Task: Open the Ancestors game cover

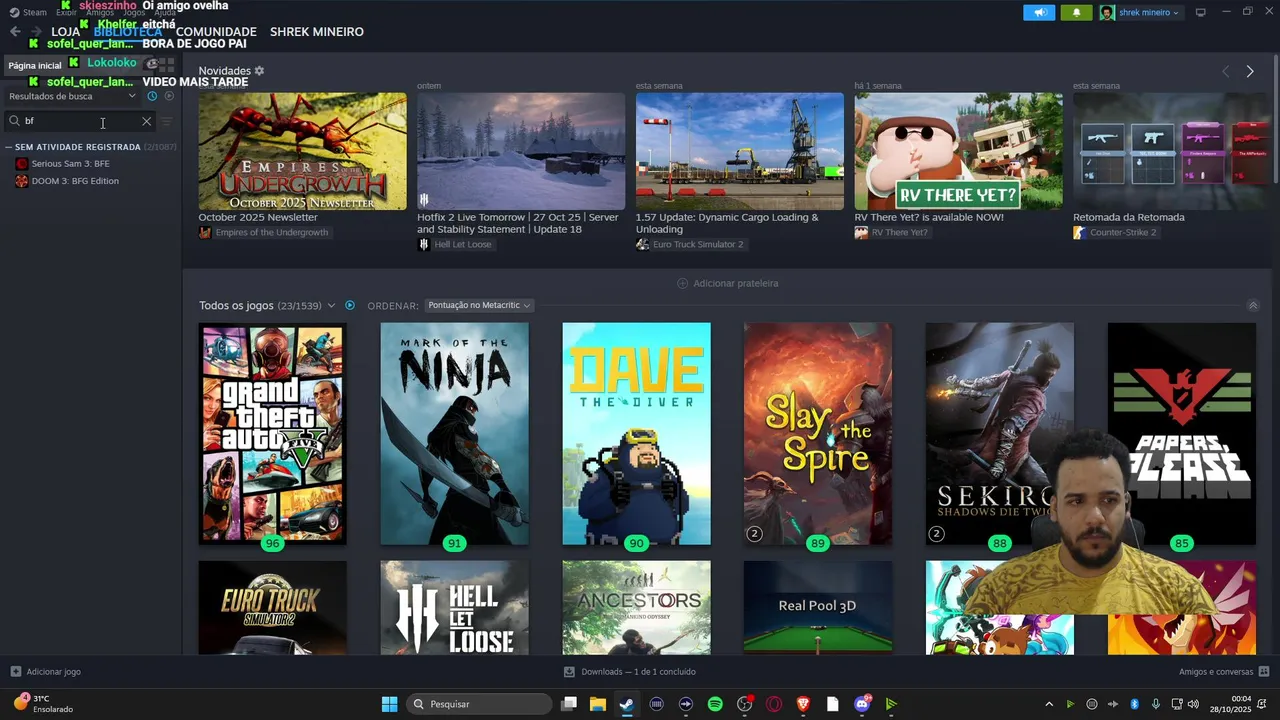Action: (x=636, y=608)
